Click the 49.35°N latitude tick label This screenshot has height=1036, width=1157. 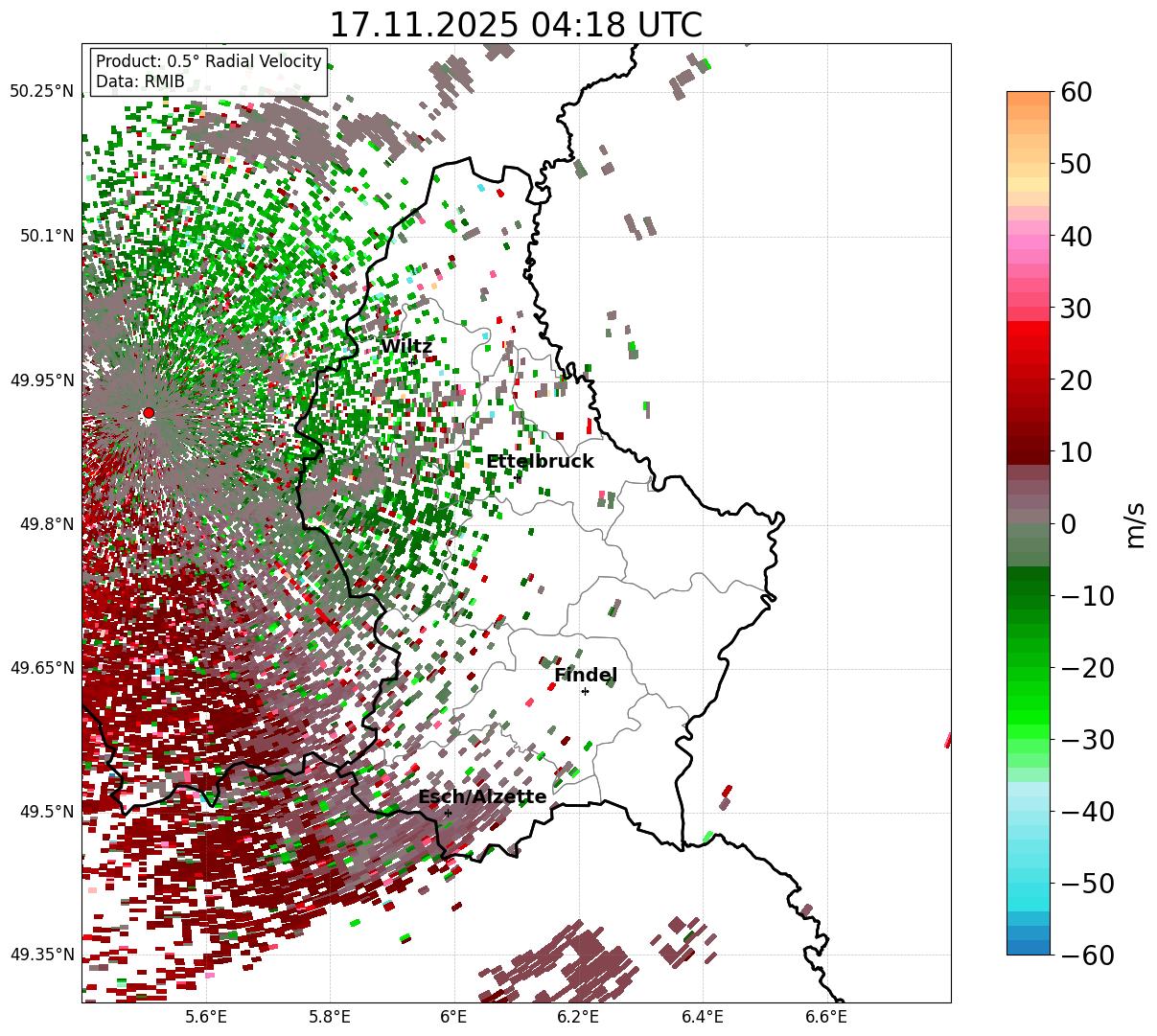pos(42,955)
